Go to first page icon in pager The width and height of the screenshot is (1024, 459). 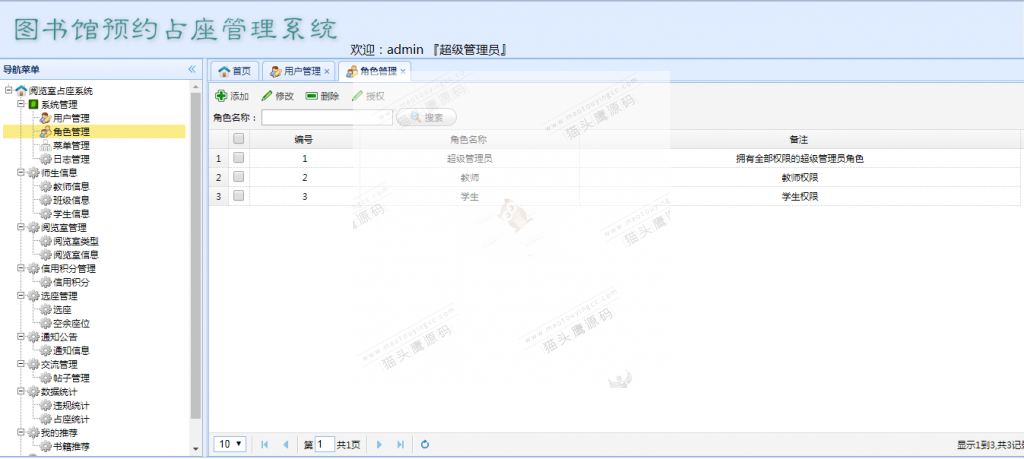264,445
